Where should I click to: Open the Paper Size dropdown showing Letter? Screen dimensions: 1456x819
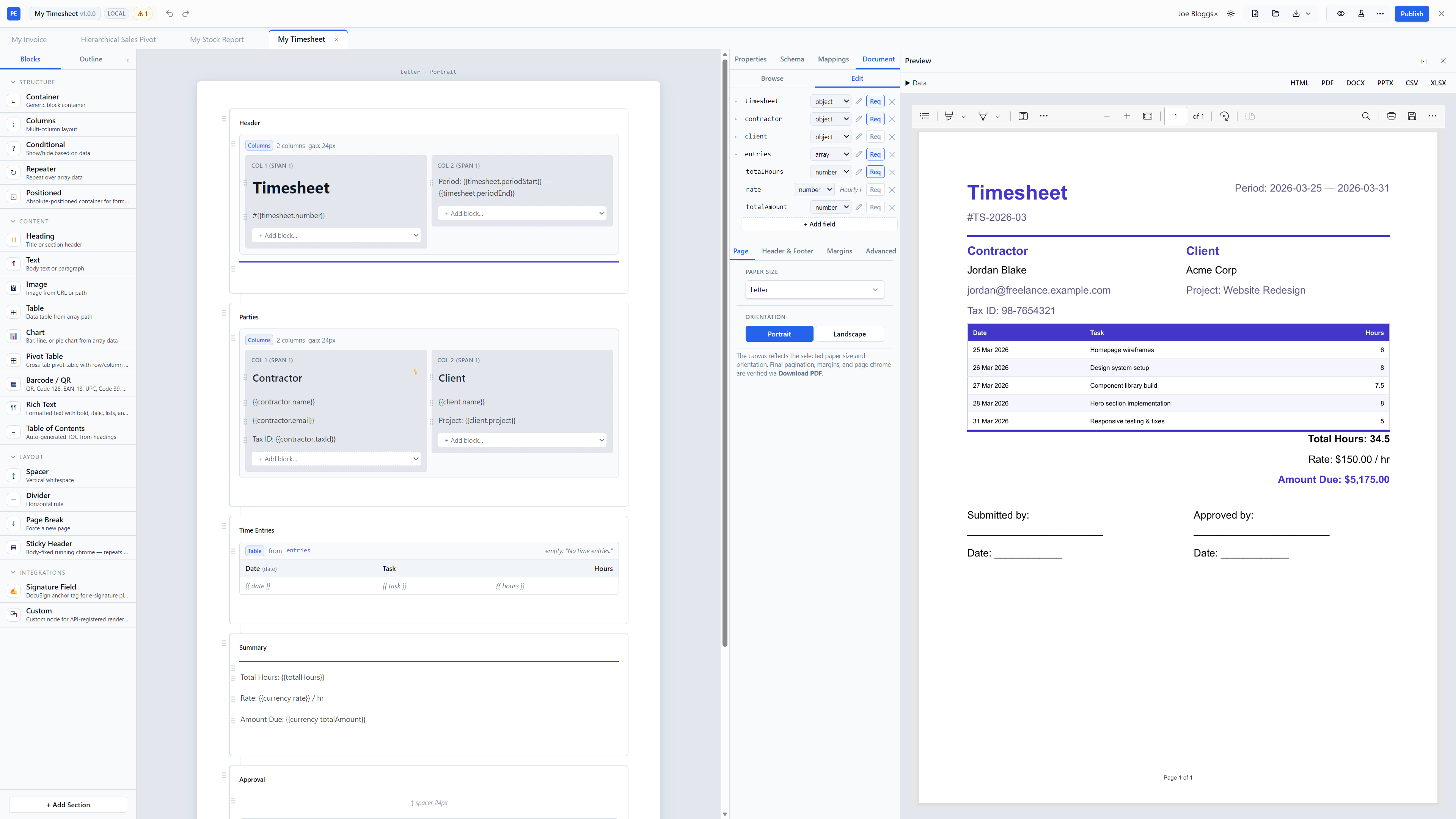coord(814,289)
